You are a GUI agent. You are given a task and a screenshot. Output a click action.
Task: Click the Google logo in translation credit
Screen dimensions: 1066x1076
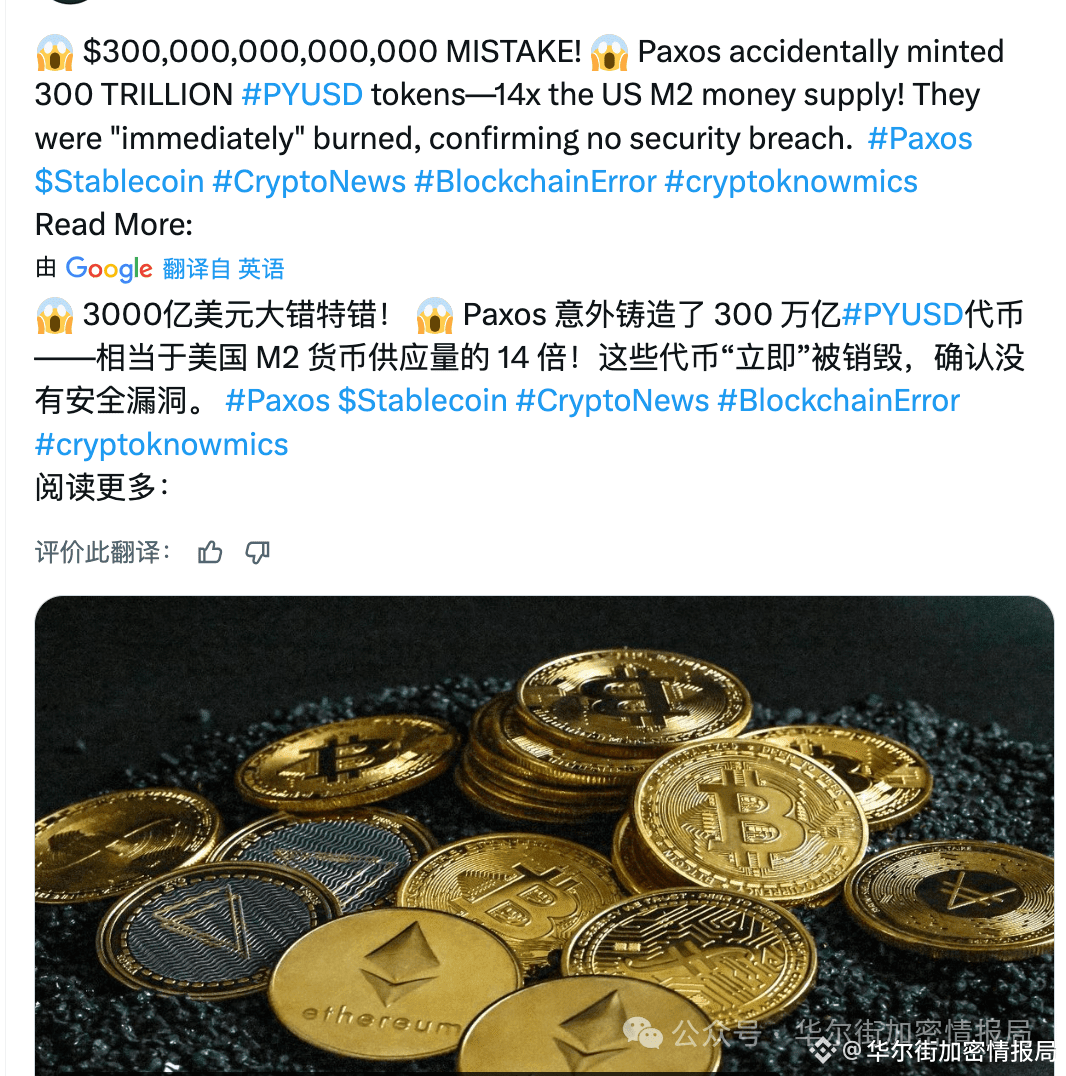[x=108, y=268]
